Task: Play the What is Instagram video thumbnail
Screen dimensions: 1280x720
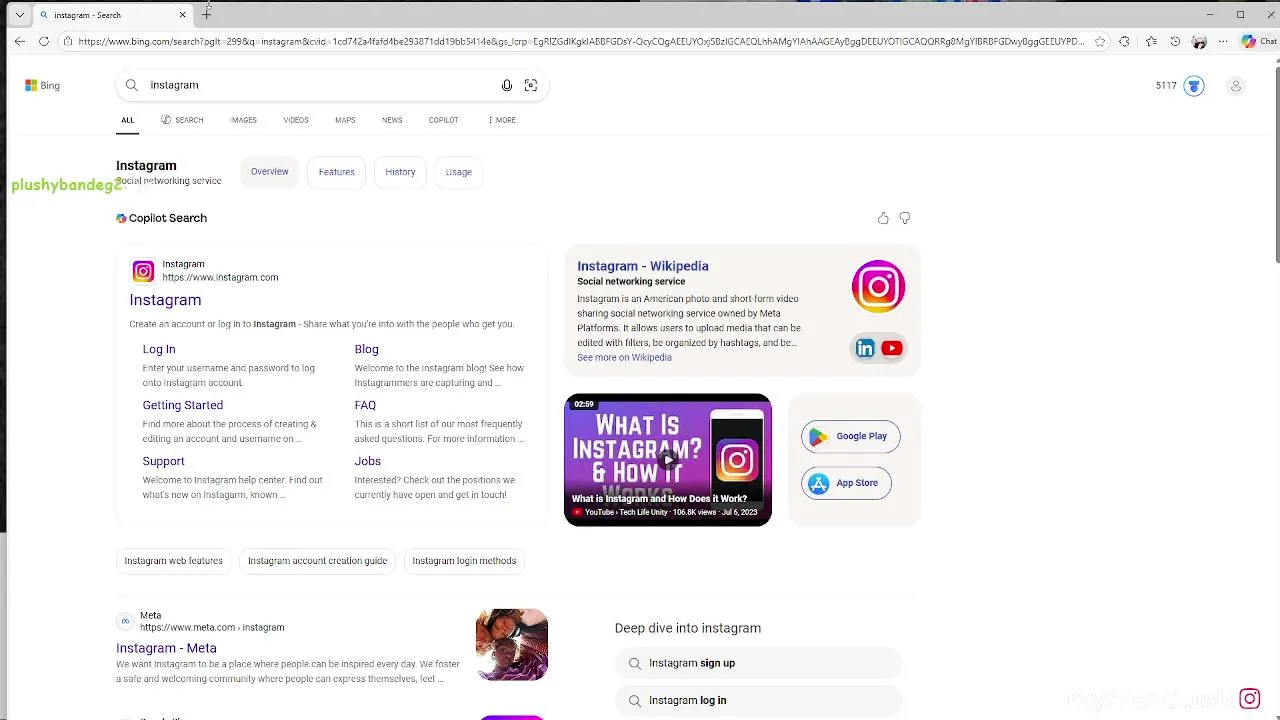Action: (x=668, y=460)
